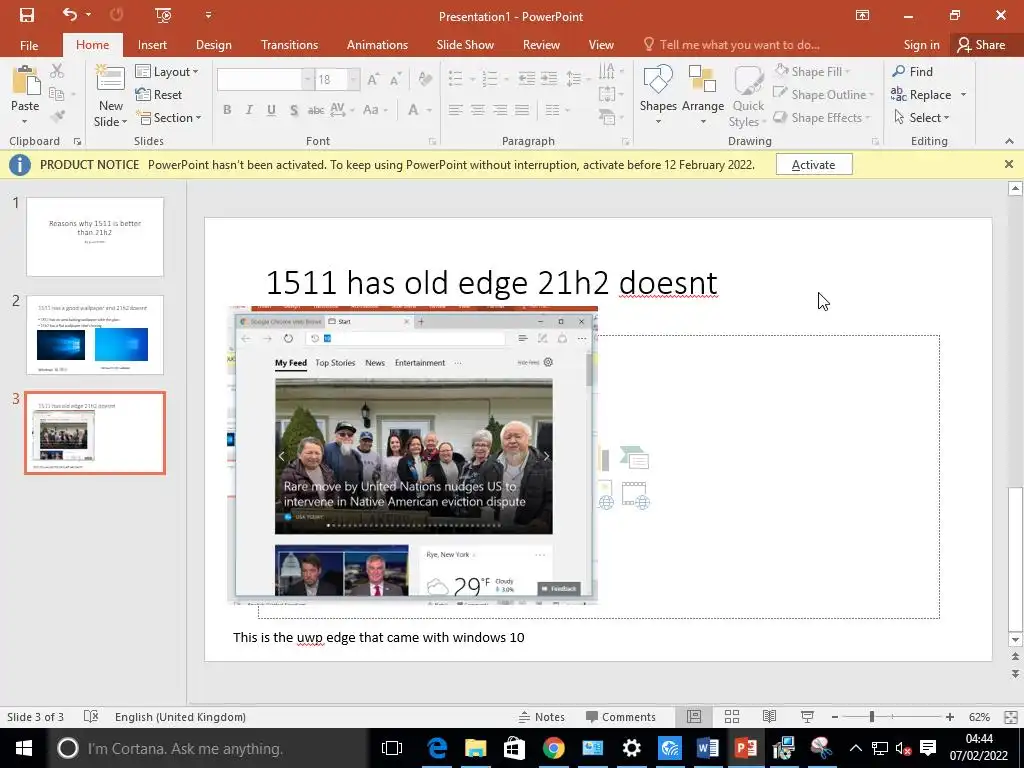Viewport: 1024px width, 768px height.
Task: Cut selection with scissors icon
Action: 57,71
